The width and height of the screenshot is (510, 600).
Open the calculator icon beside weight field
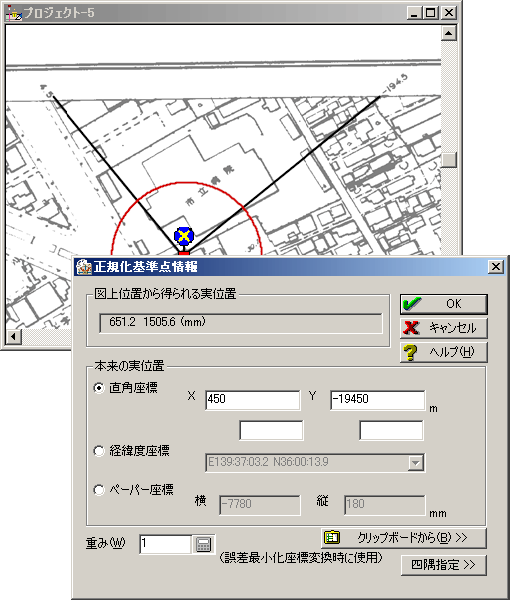tap(203, 544)
